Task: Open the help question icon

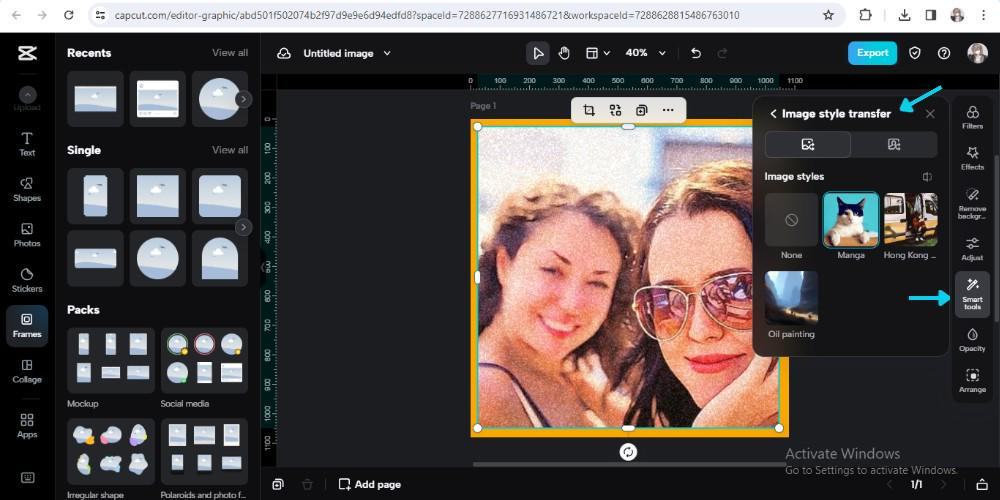Action: [944, 53]
